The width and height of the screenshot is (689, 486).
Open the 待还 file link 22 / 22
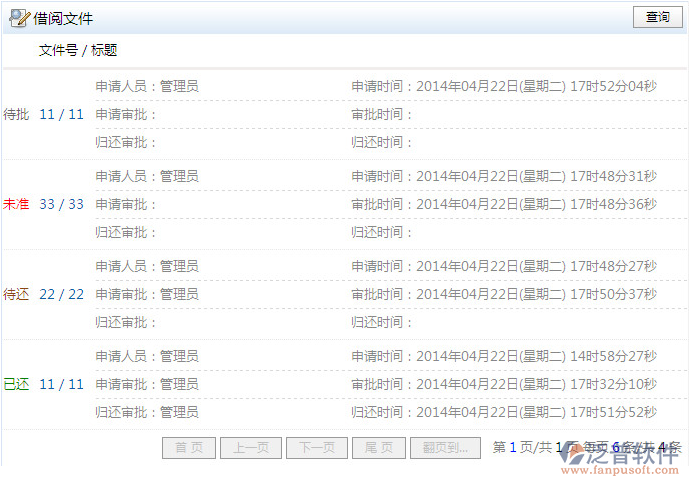pyautogui.click(x=62, y=294)
